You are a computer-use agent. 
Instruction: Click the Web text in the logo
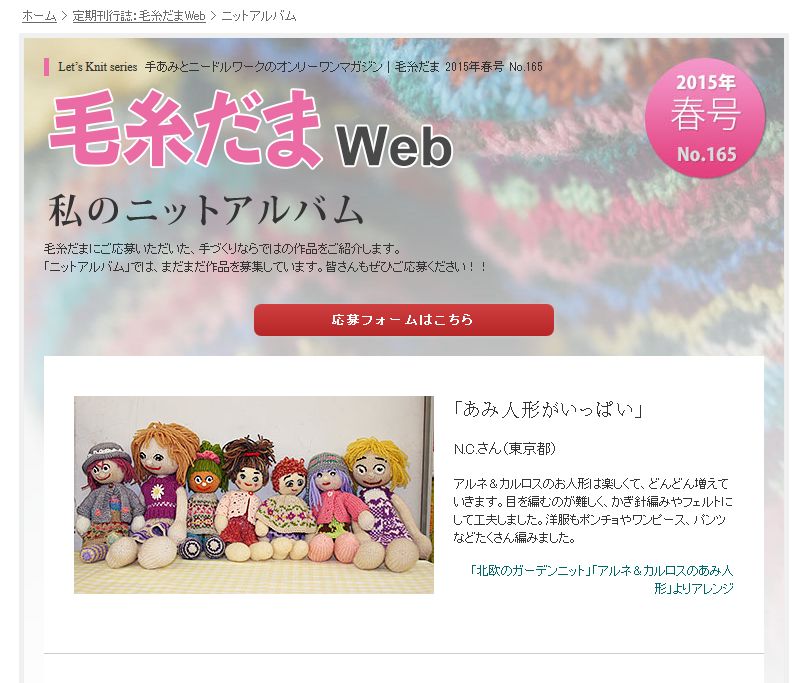pyautogui.click(x=395, y=146)
